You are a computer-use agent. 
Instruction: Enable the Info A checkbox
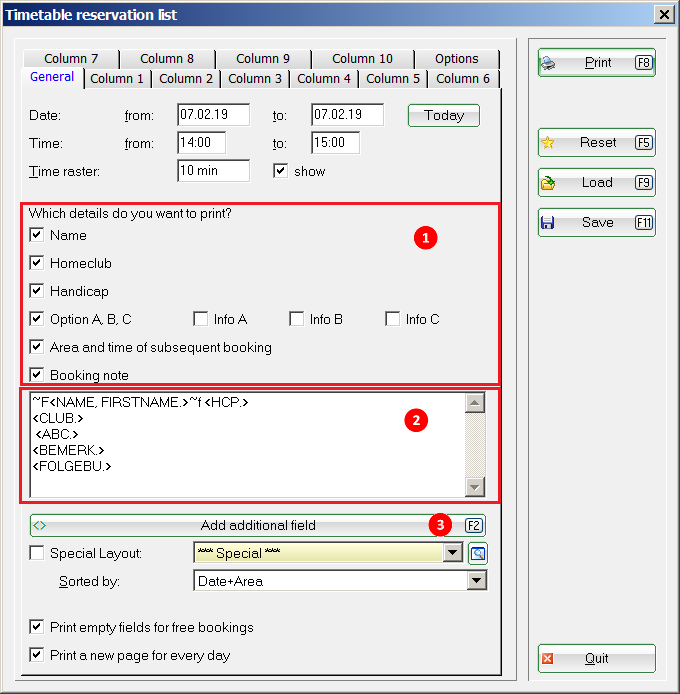coord(201,319)
